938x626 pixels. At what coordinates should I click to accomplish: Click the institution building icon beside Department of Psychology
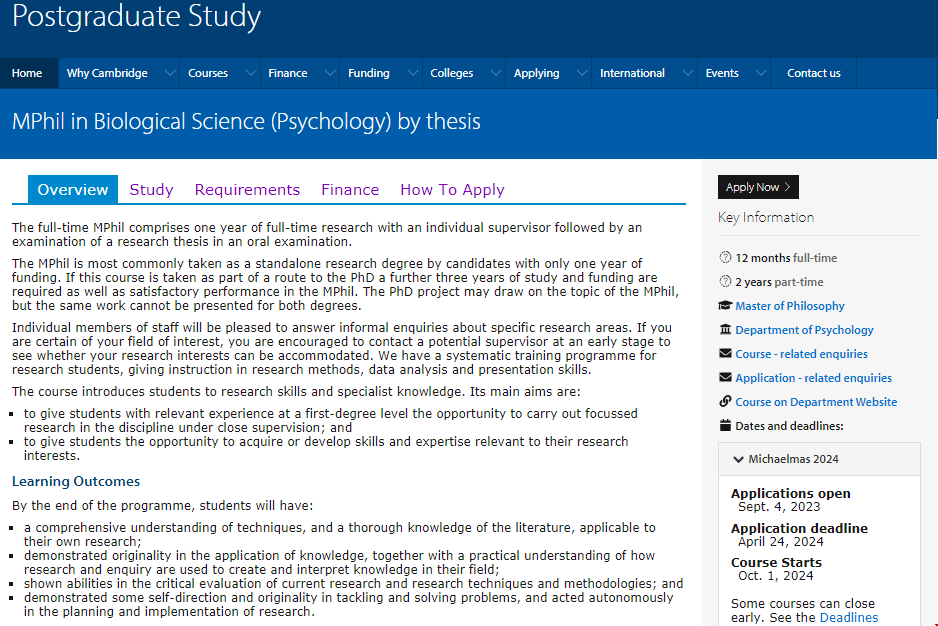tap(725, 330)
